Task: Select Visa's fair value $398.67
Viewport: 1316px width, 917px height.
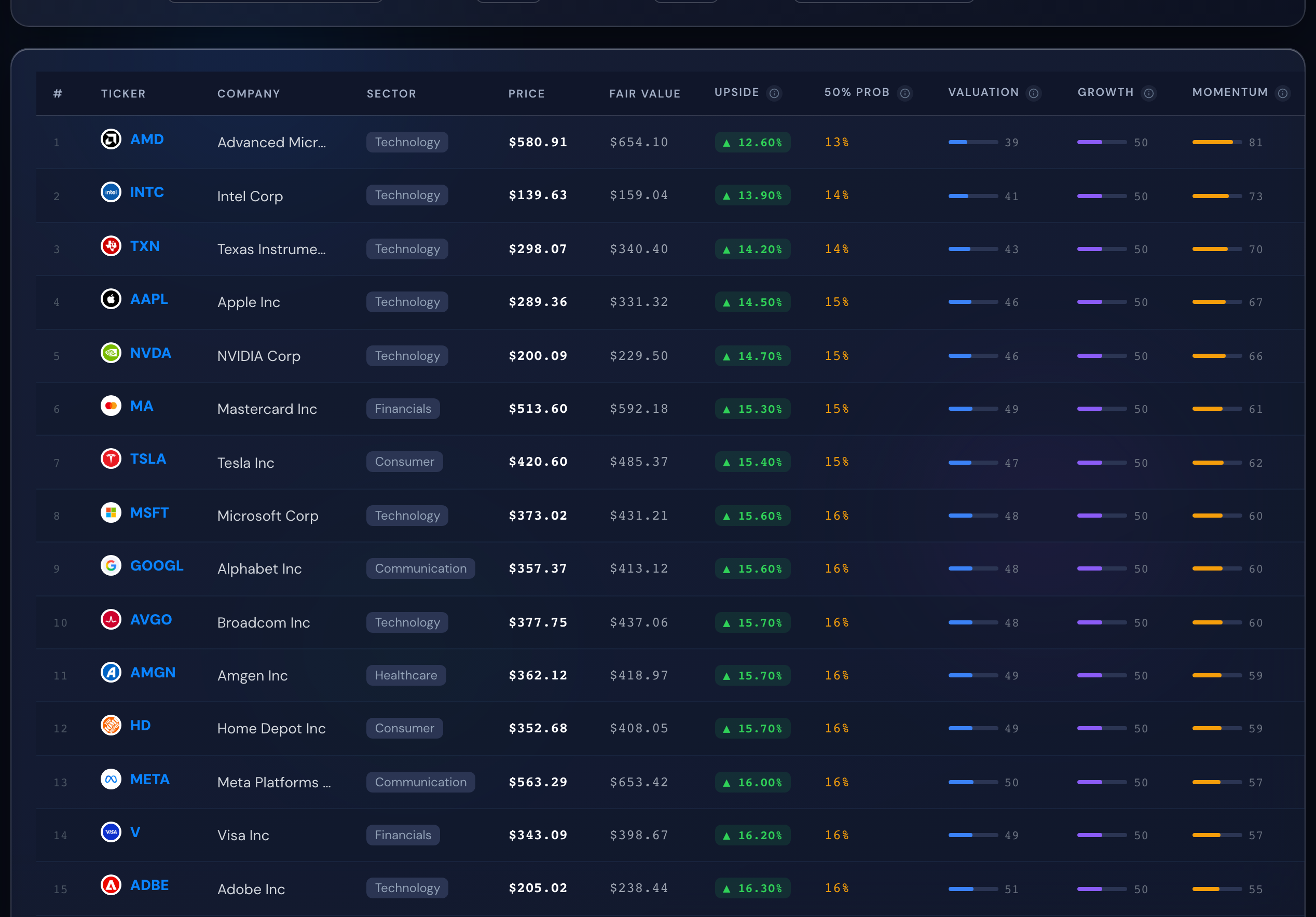Action: (639, 835)
